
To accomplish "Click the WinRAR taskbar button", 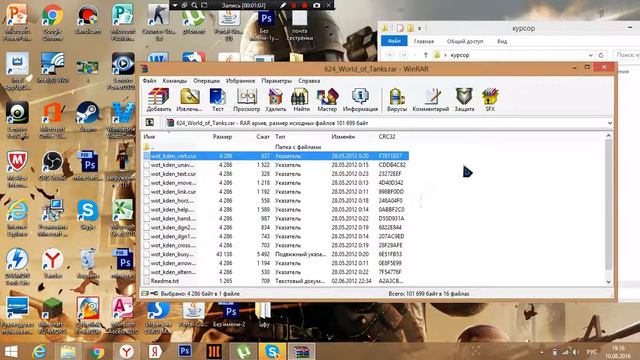I will [x=302, y=351].
